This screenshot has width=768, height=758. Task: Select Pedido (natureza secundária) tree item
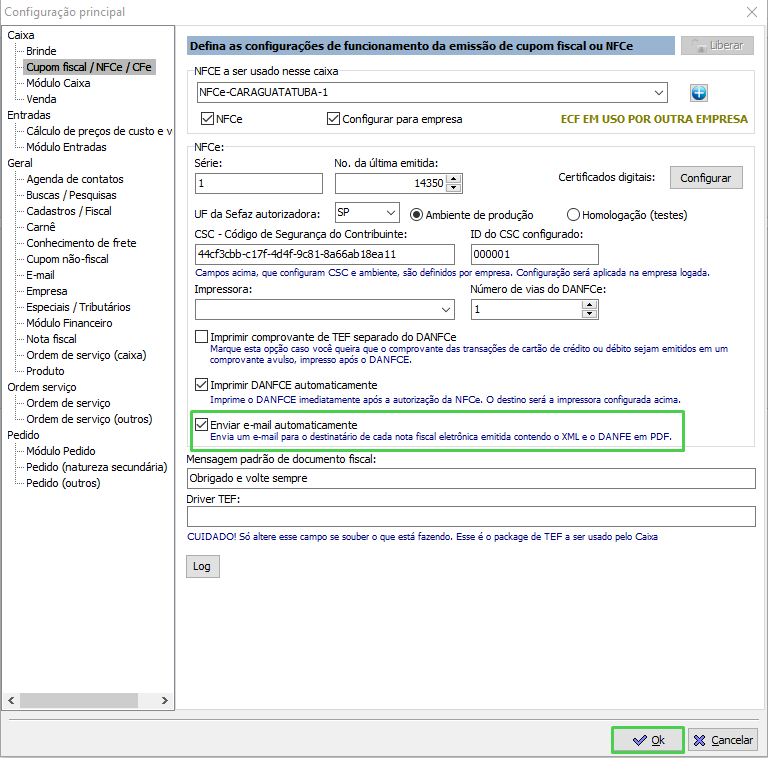coord(97,467)
